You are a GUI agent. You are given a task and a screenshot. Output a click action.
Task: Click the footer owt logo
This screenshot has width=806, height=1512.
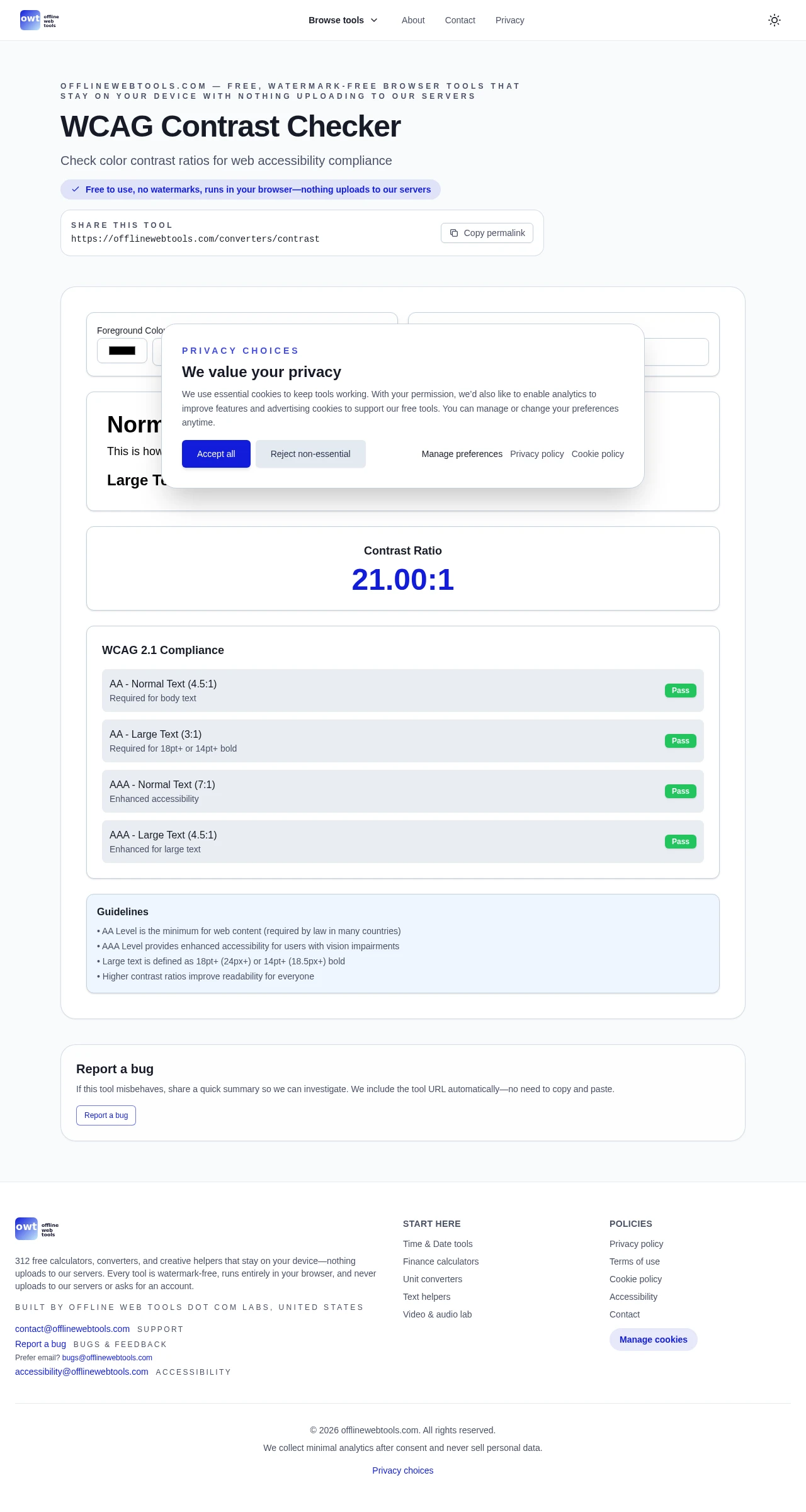tap(37, 1229)
